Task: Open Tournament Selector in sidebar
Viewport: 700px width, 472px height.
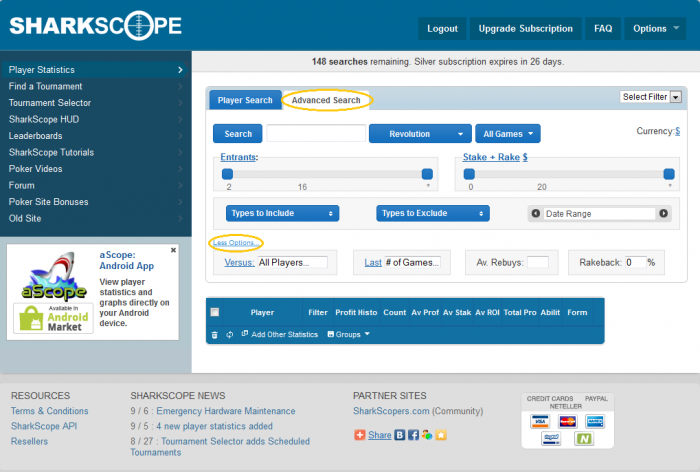Action: pos(96,103)
